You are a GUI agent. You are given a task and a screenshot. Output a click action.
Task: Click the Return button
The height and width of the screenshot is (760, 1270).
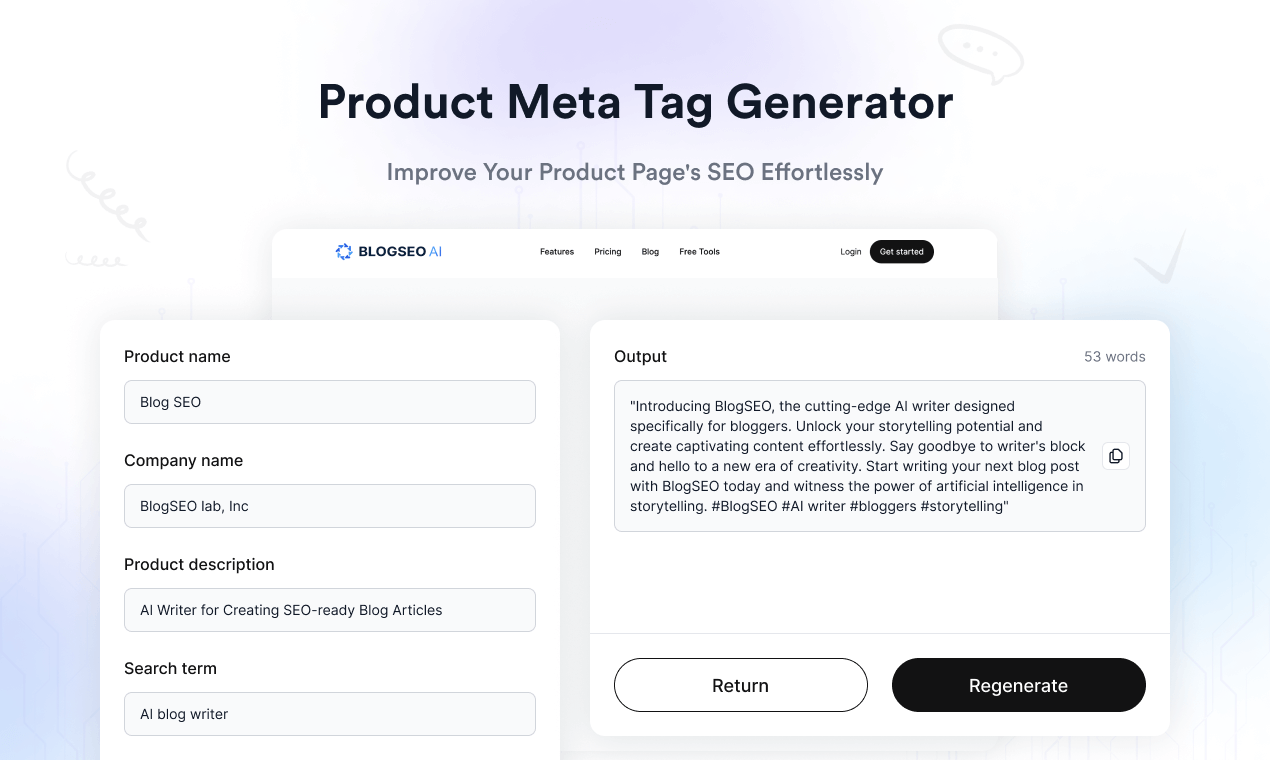pyautogui.click(x=740, y=685)
